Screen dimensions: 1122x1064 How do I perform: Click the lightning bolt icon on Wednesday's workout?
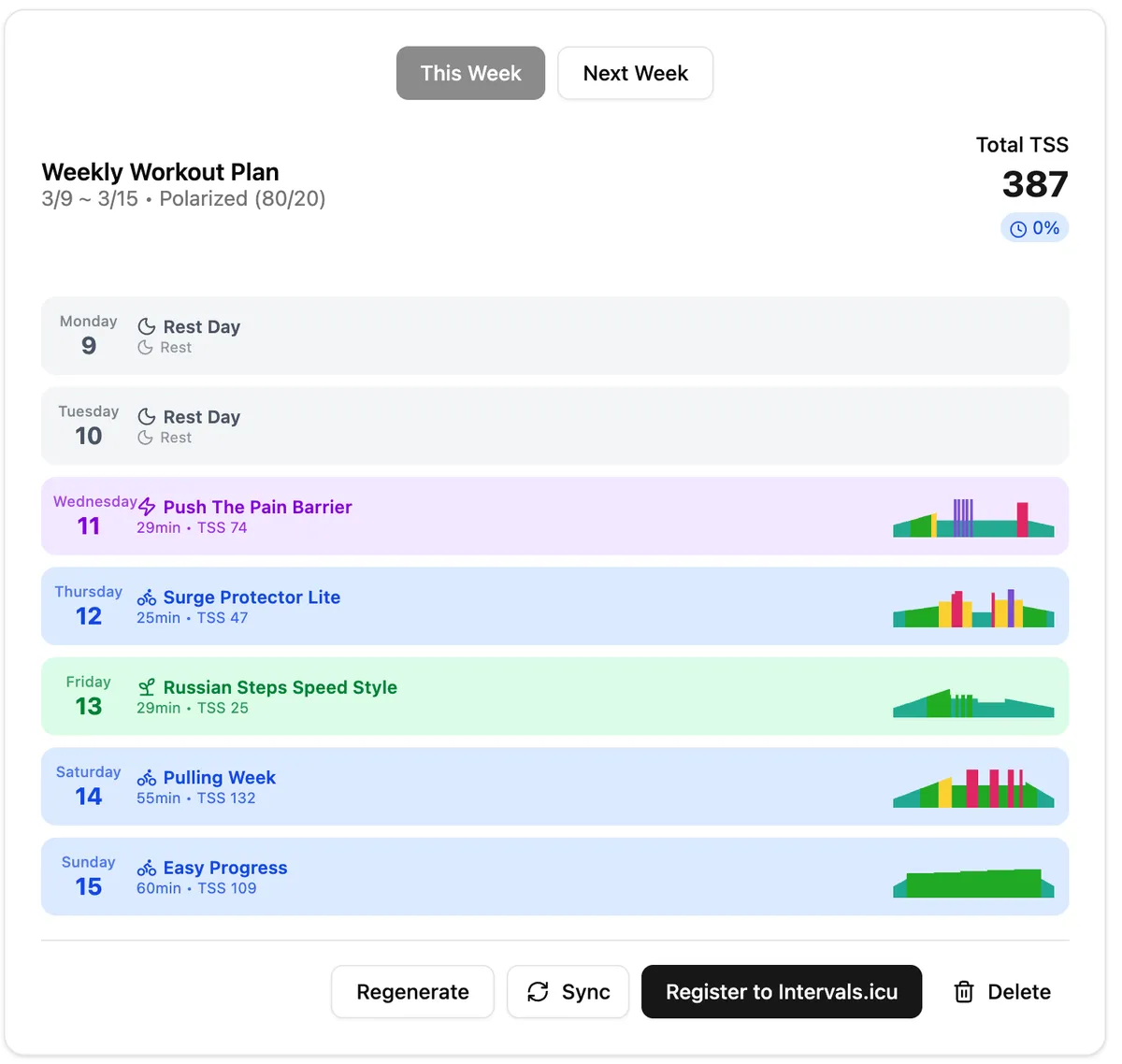point(148,507)
